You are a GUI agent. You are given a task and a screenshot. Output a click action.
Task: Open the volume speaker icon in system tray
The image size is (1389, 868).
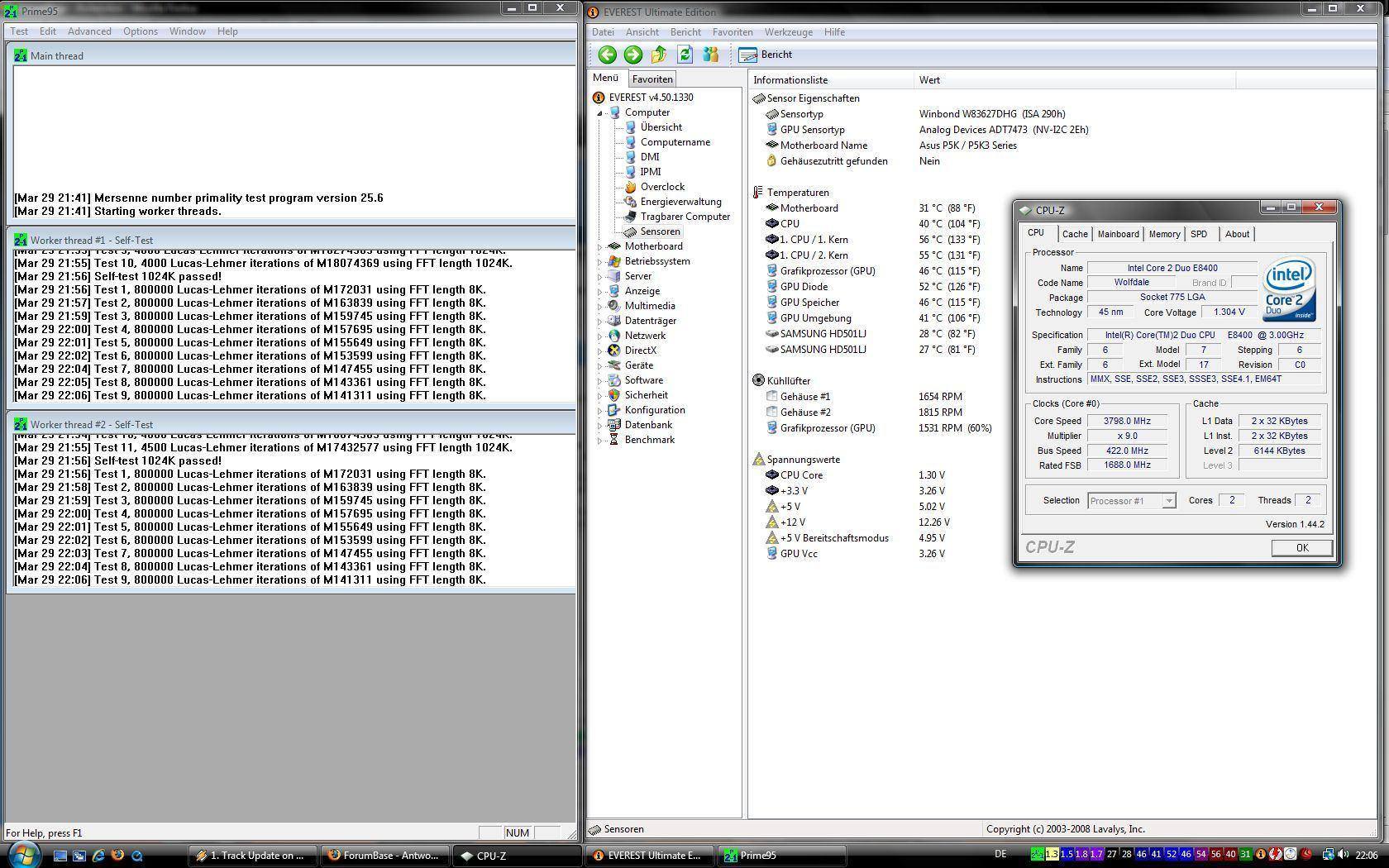coord(1343,855)
